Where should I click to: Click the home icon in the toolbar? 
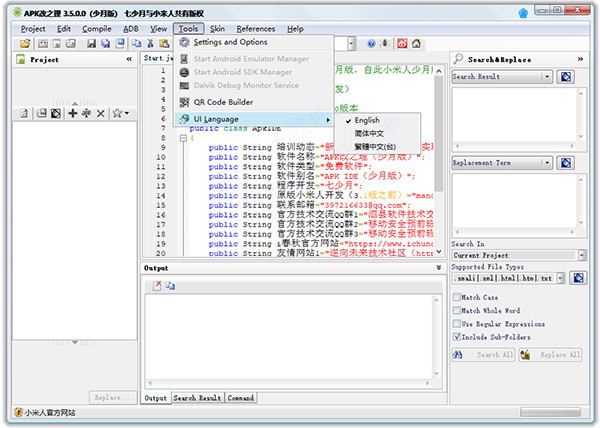(415, 44)
